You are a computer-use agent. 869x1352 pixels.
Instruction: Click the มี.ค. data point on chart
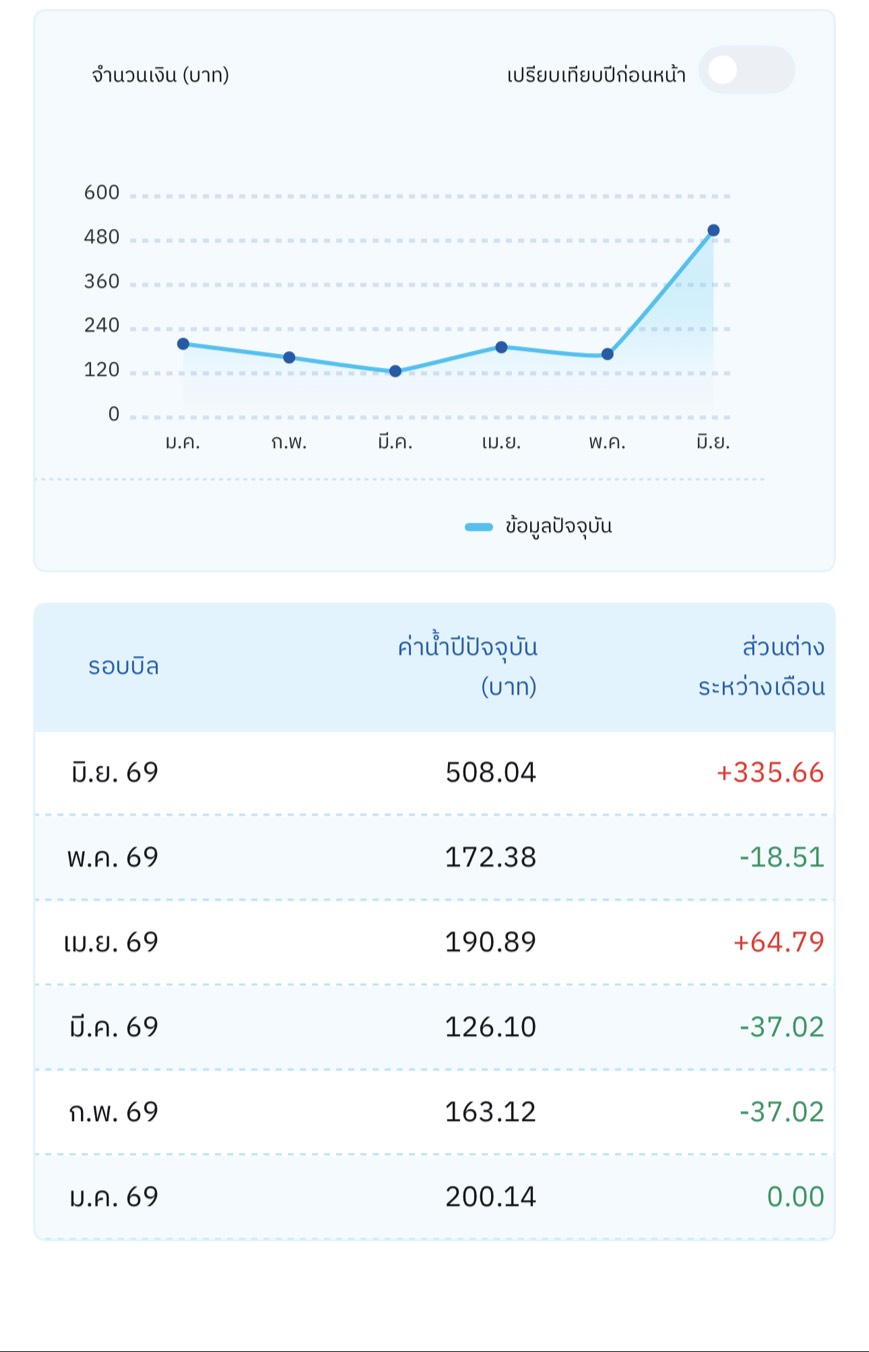(395, 371)
